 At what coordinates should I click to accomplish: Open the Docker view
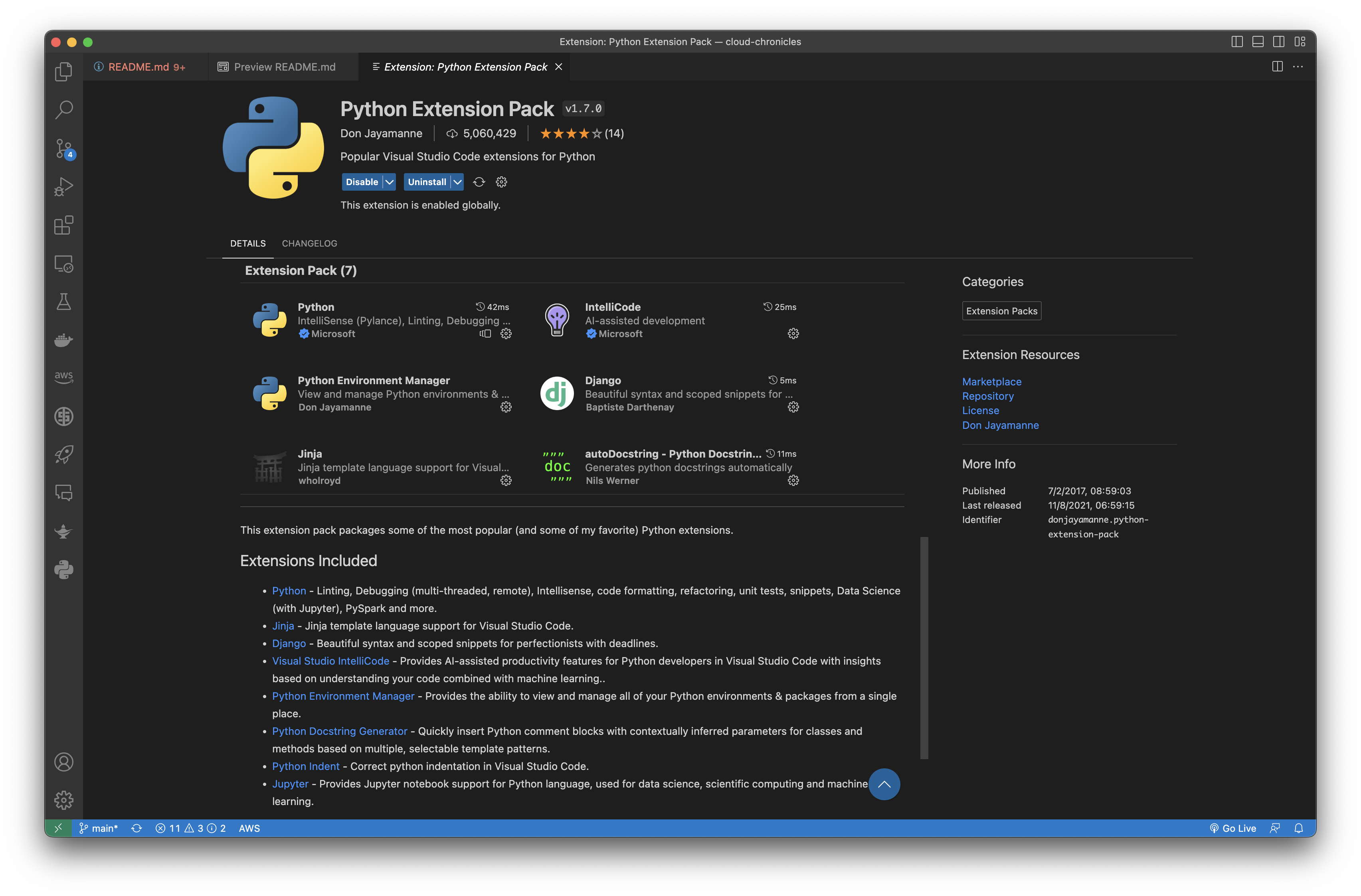tap(63, 340)
